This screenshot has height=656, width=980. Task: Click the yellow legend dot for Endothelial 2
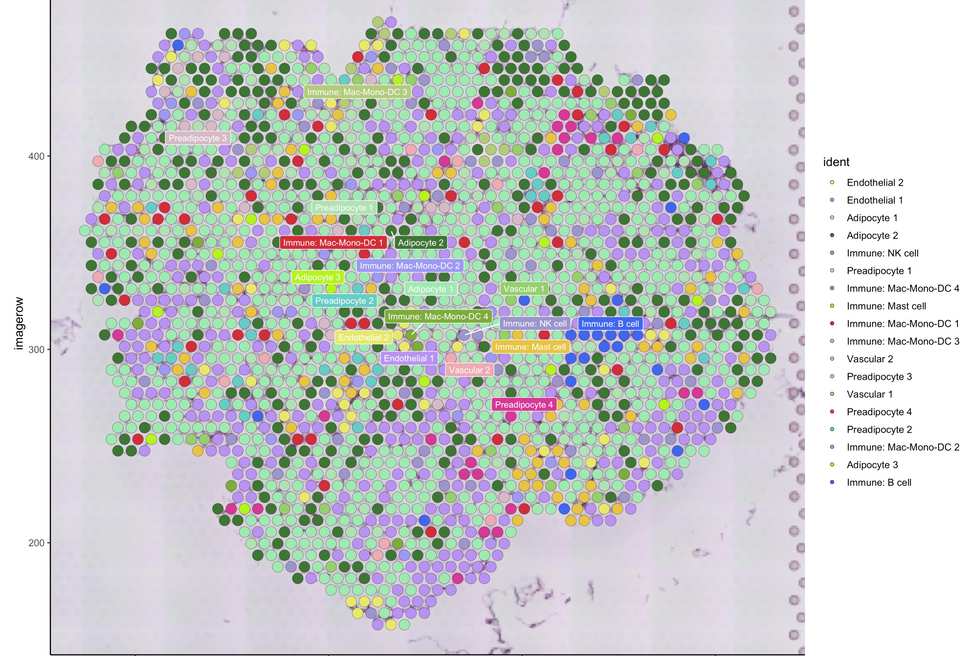point(832,182)
